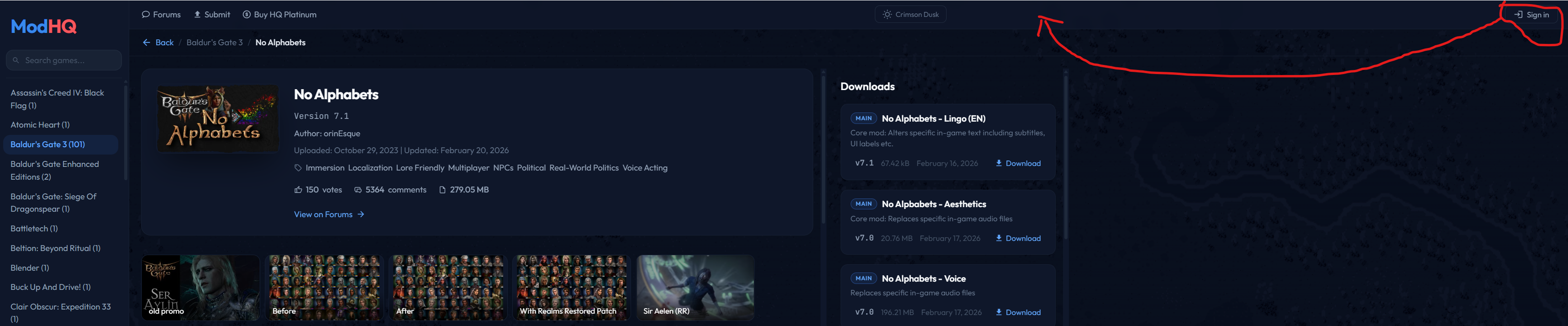Image resolution: width=1568 pixels, height=326 pixels.
Task: Click the Lore Friendly tag
Action: pos(420,168)
